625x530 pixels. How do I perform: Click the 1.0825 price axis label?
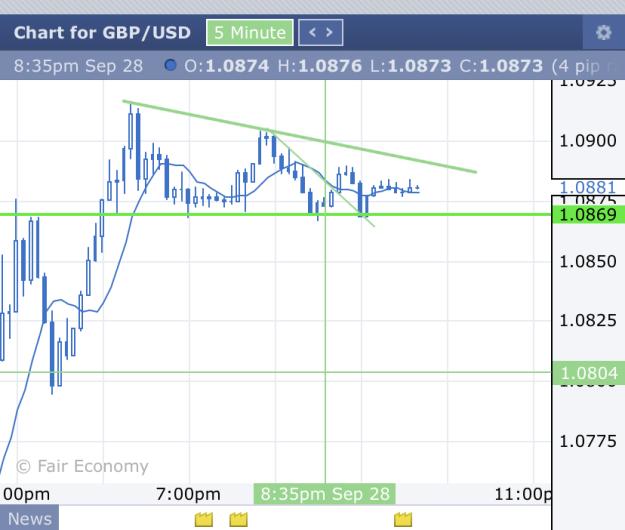tap(588, 320)
